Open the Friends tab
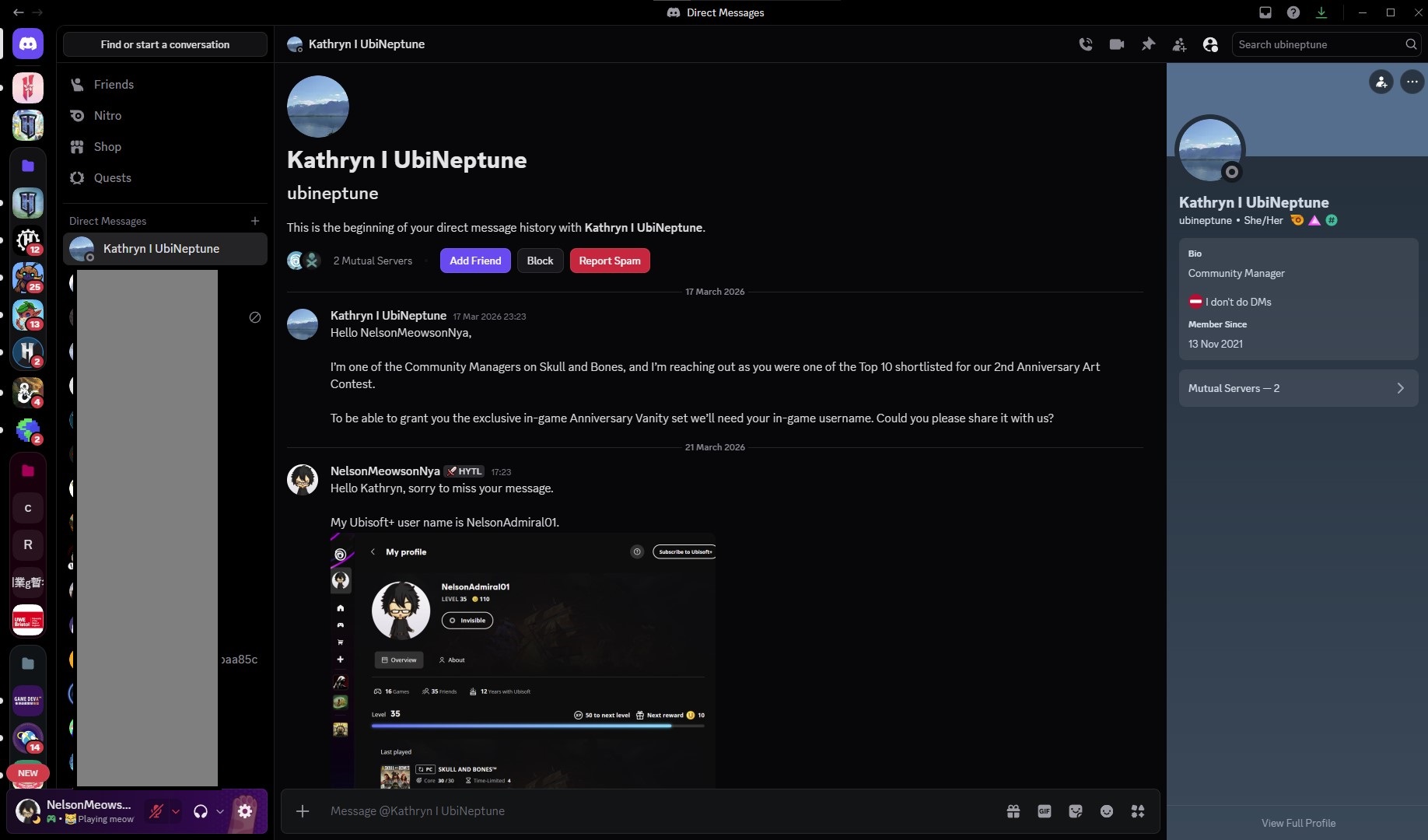1428x840 pixels. pos(114,84)
